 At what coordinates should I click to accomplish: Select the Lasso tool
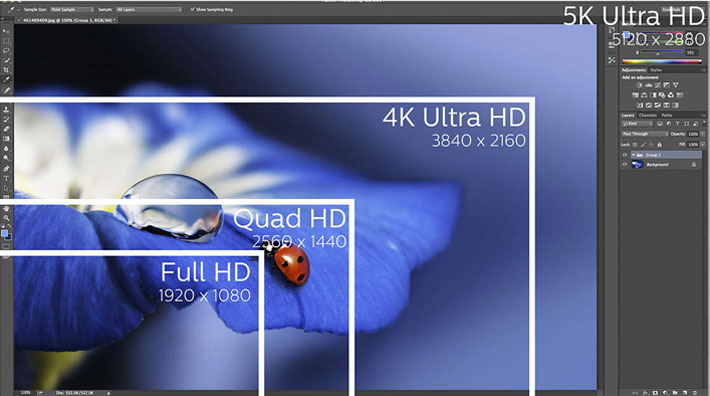coord(6,50)
